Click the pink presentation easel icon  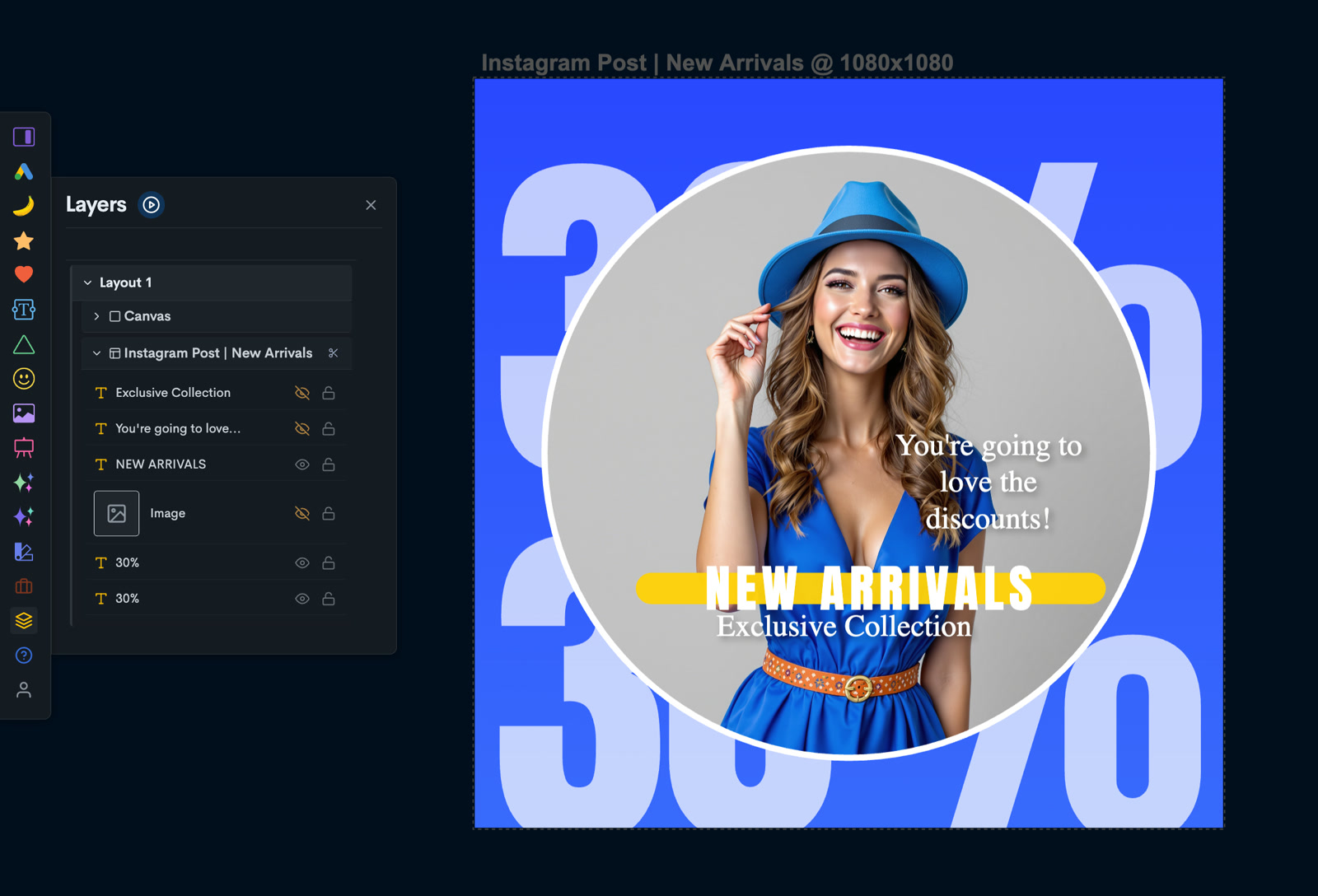pyautogui.click(x=24, y=448)
